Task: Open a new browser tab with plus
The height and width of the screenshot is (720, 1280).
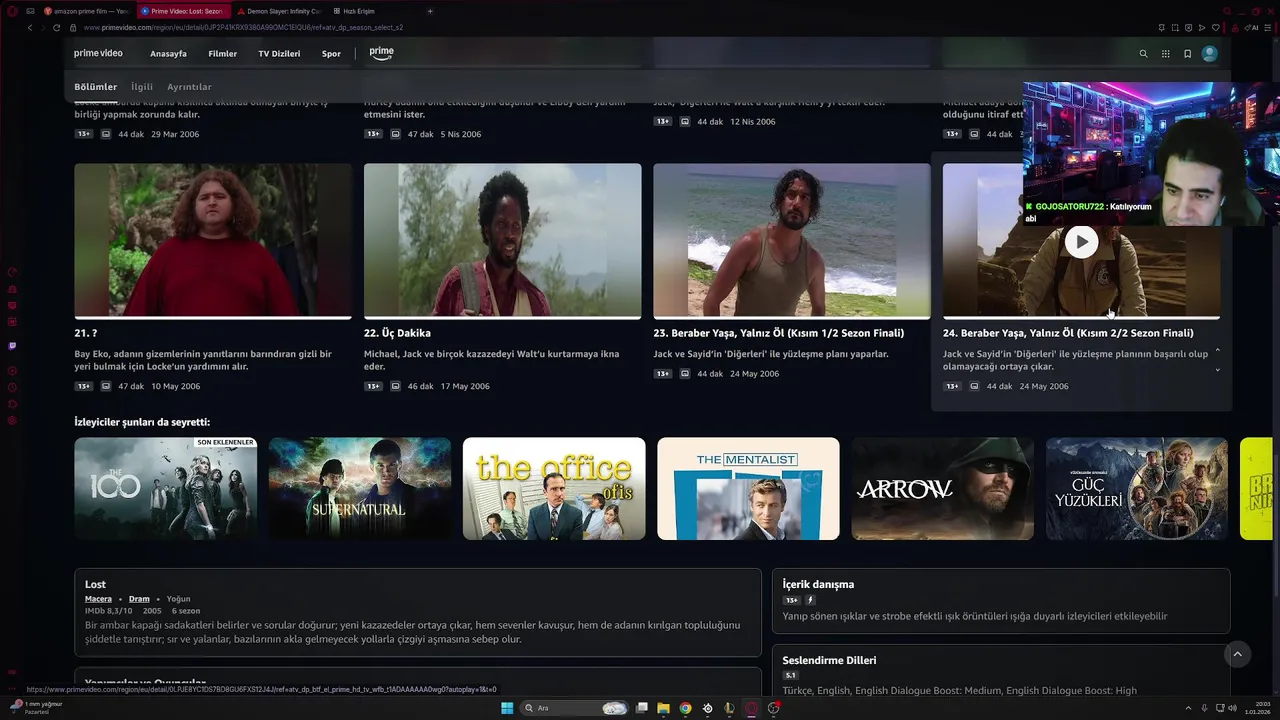Action: 430,11
